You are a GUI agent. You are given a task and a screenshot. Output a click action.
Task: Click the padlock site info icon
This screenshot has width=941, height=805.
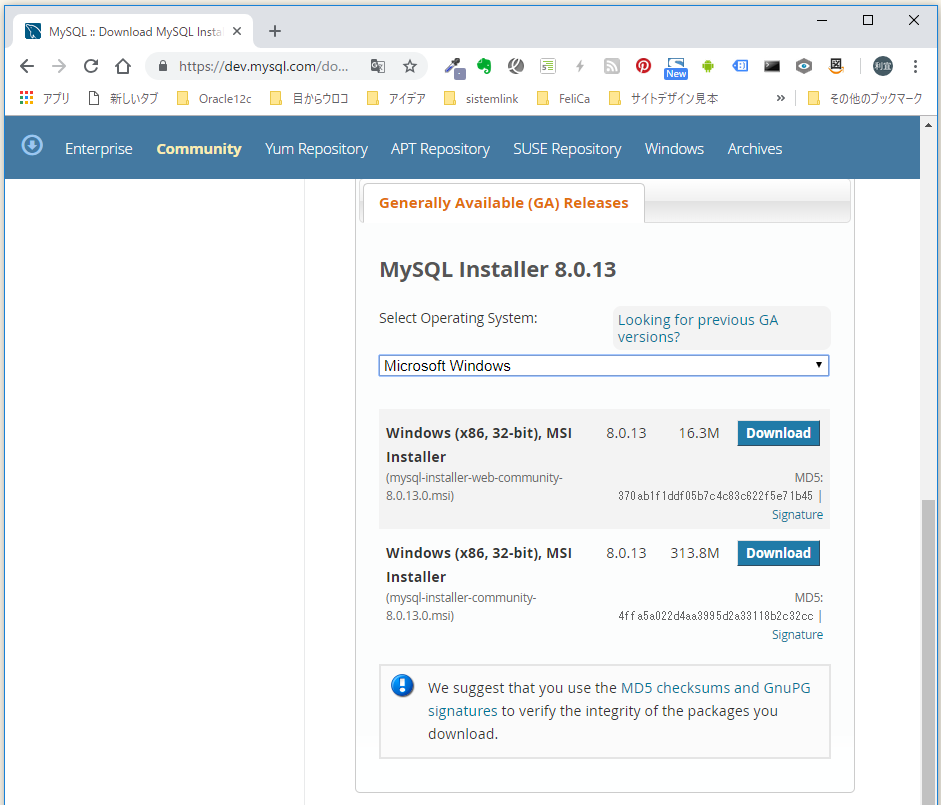tap(163, 66)
